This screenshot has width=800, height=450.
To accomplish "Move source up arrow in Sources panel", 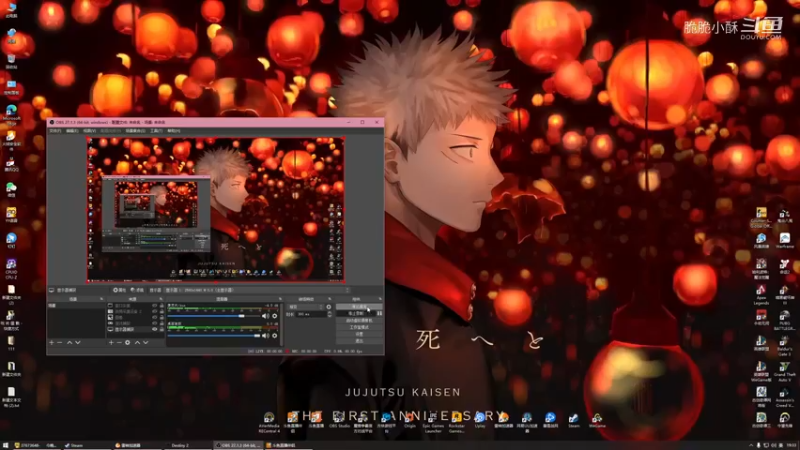I will click(138, 342).
